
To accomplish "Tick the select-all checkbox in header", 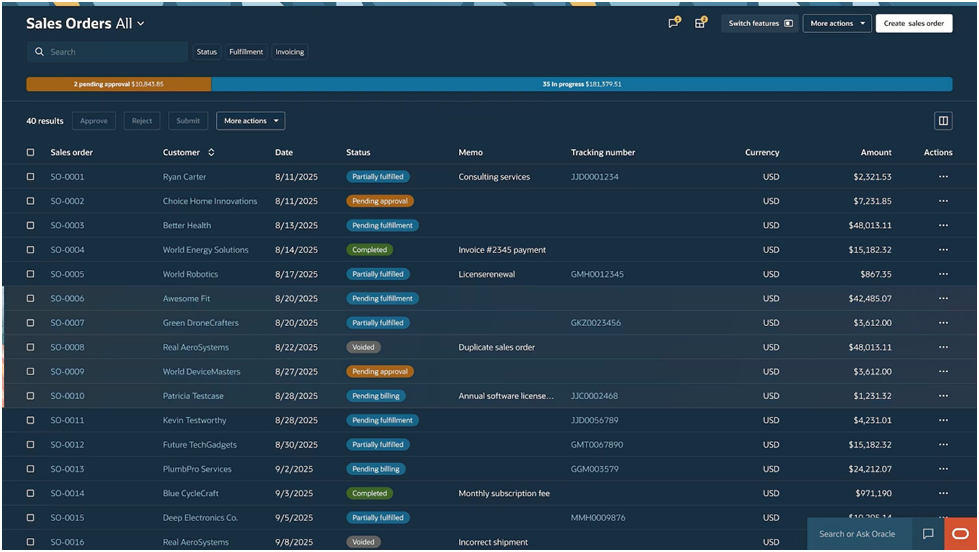I will [x=31, y=153].
